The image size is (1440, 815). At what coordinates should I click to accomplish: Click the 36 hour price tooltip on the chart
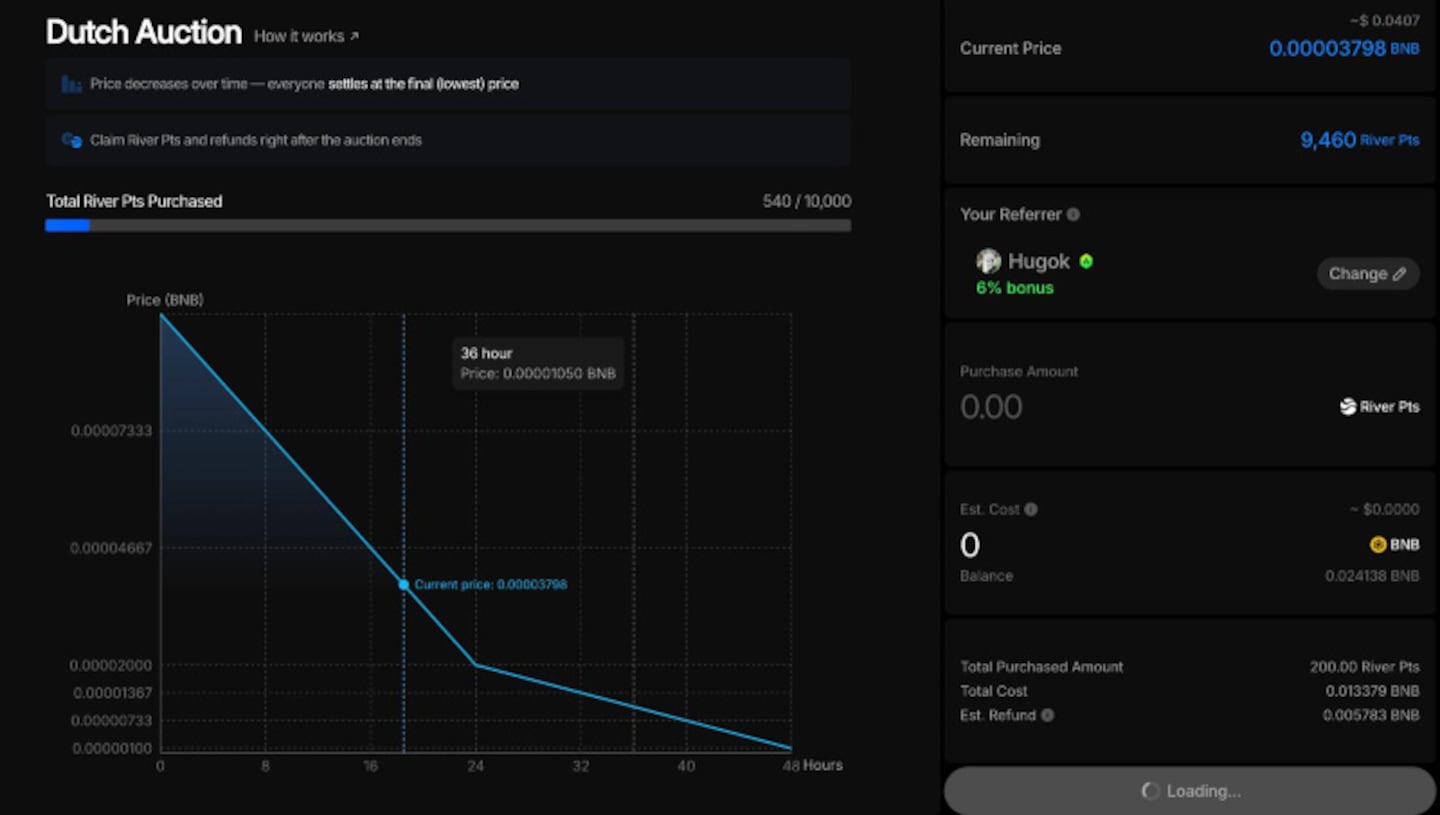pos(537,363)
